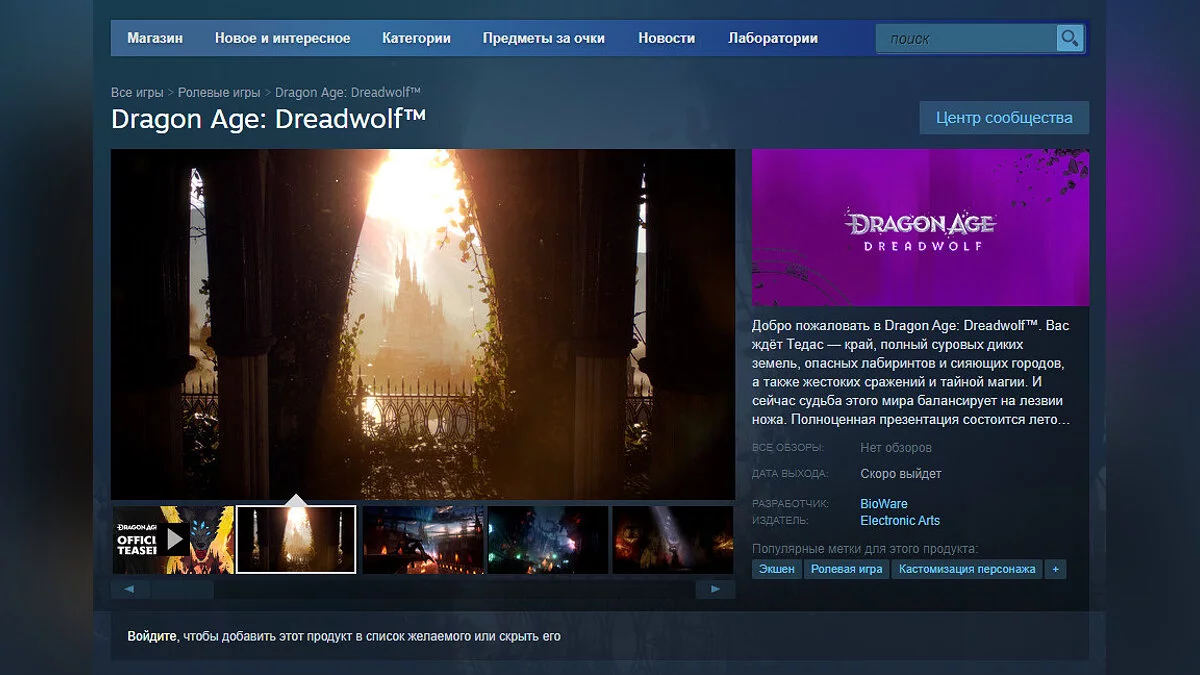Select the third screenshot thumbnail with fire
1200x675 pixels.
[x=423, y=540]
